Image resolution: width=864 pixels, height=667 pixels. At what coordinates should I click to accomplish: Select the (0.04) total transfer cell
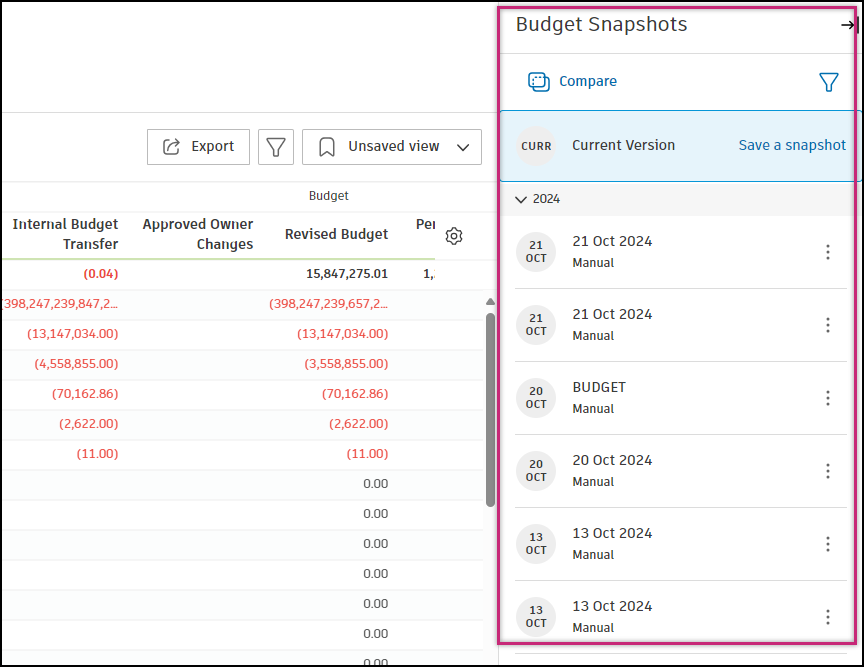click(x=101, y=274)
